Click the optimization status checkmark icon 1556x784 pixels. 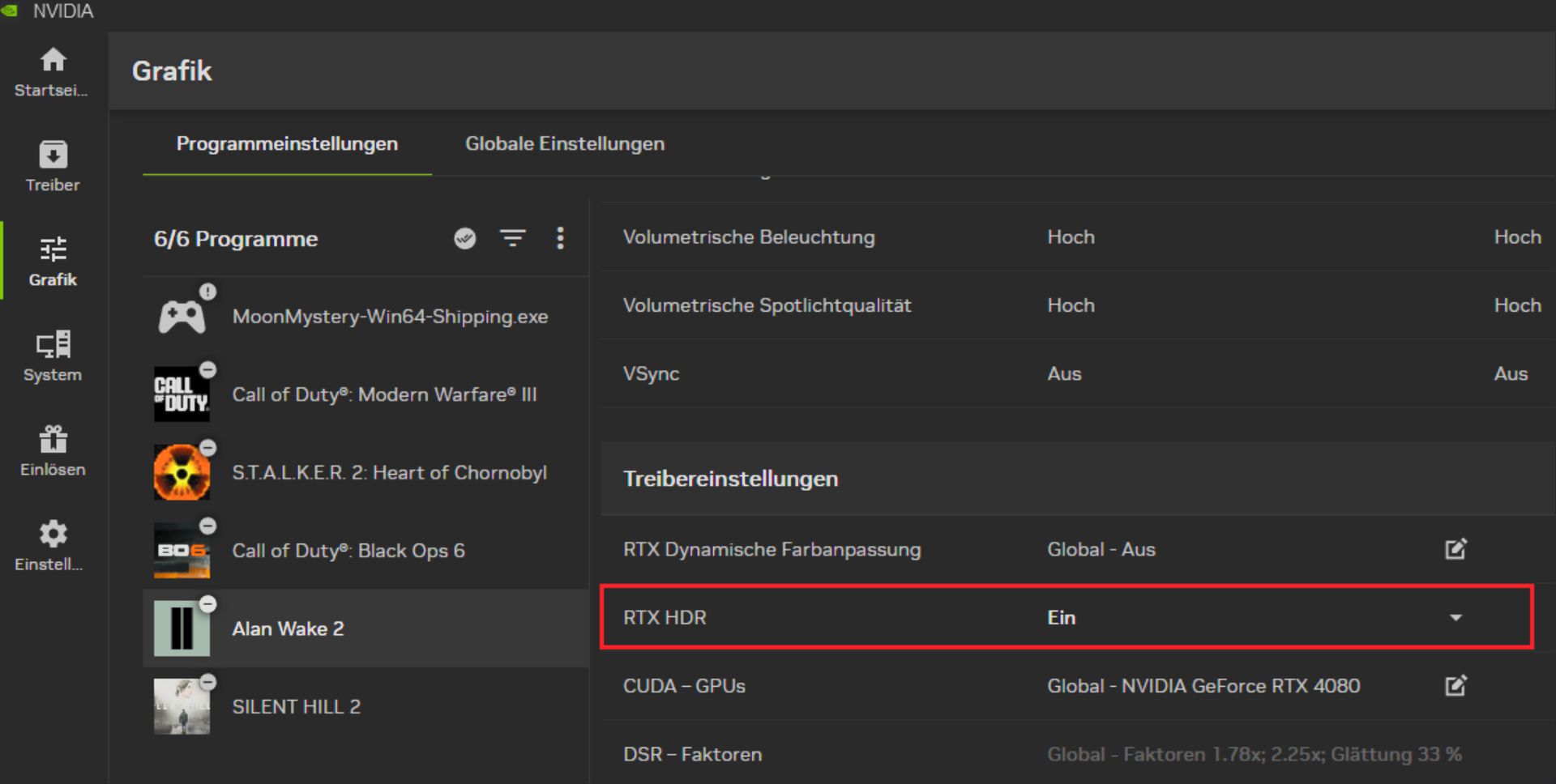click(x=464, y=238)
